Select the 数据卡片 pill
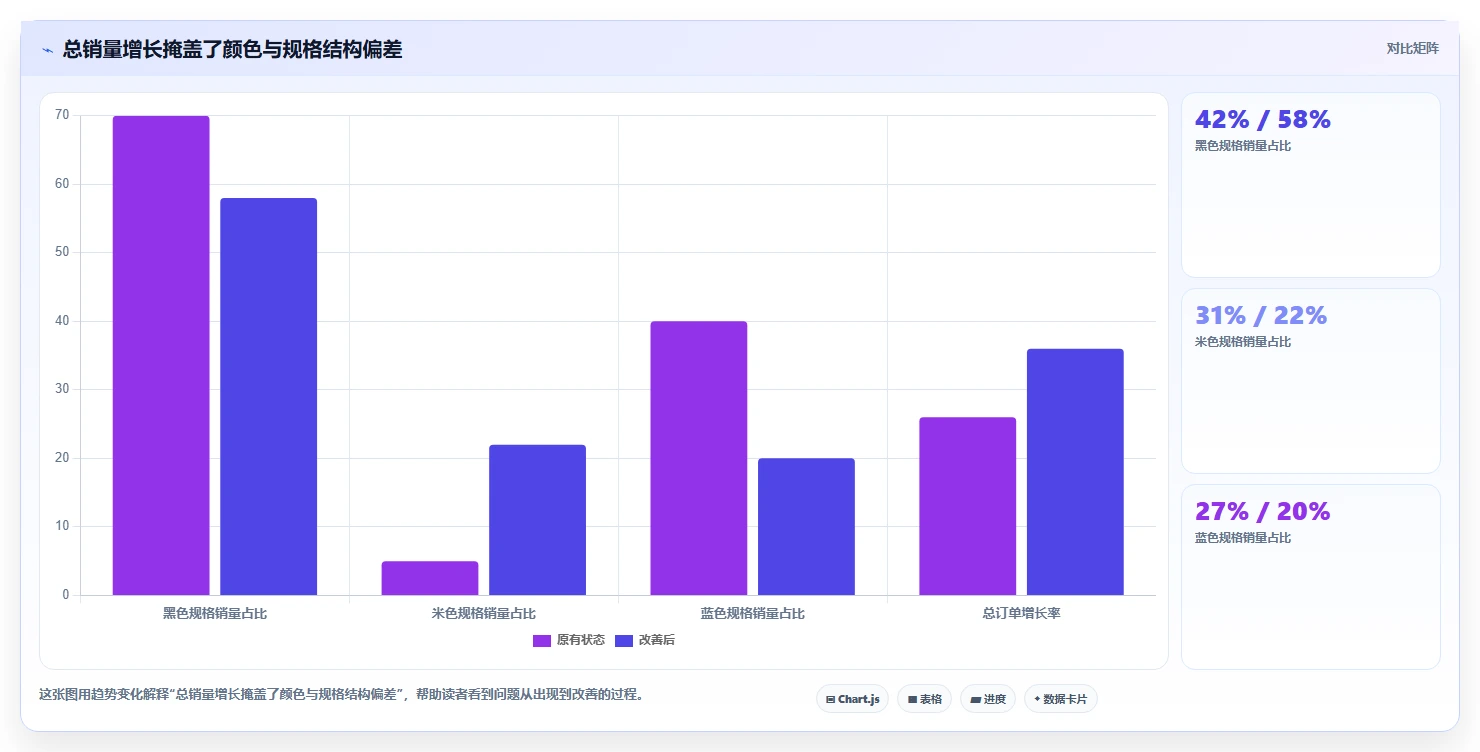 pyautogui.click(x=1060, y=699)
